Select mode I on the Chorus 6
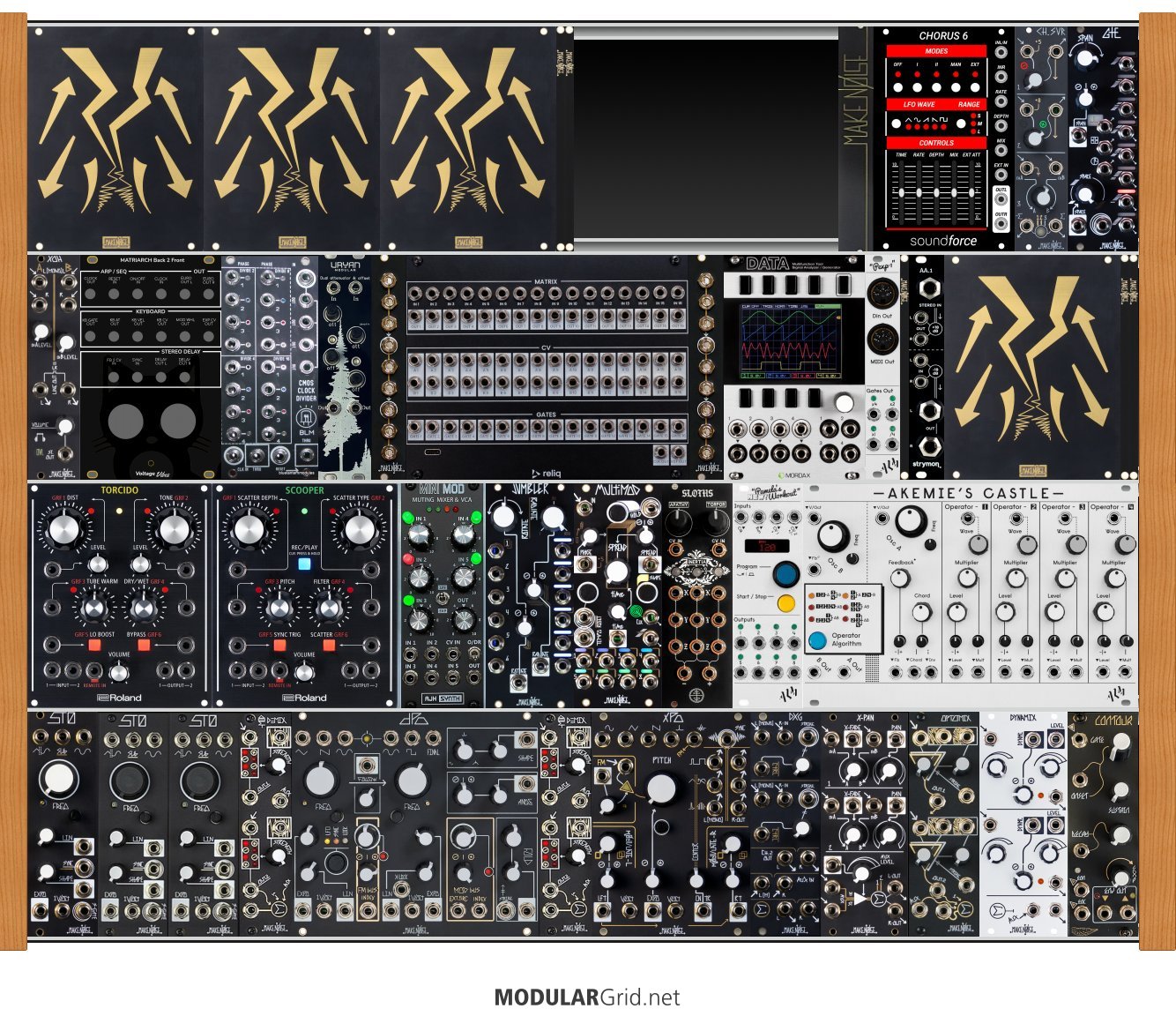The height and width of the screenshot is (1016, 1176). [x=918, y=87]
